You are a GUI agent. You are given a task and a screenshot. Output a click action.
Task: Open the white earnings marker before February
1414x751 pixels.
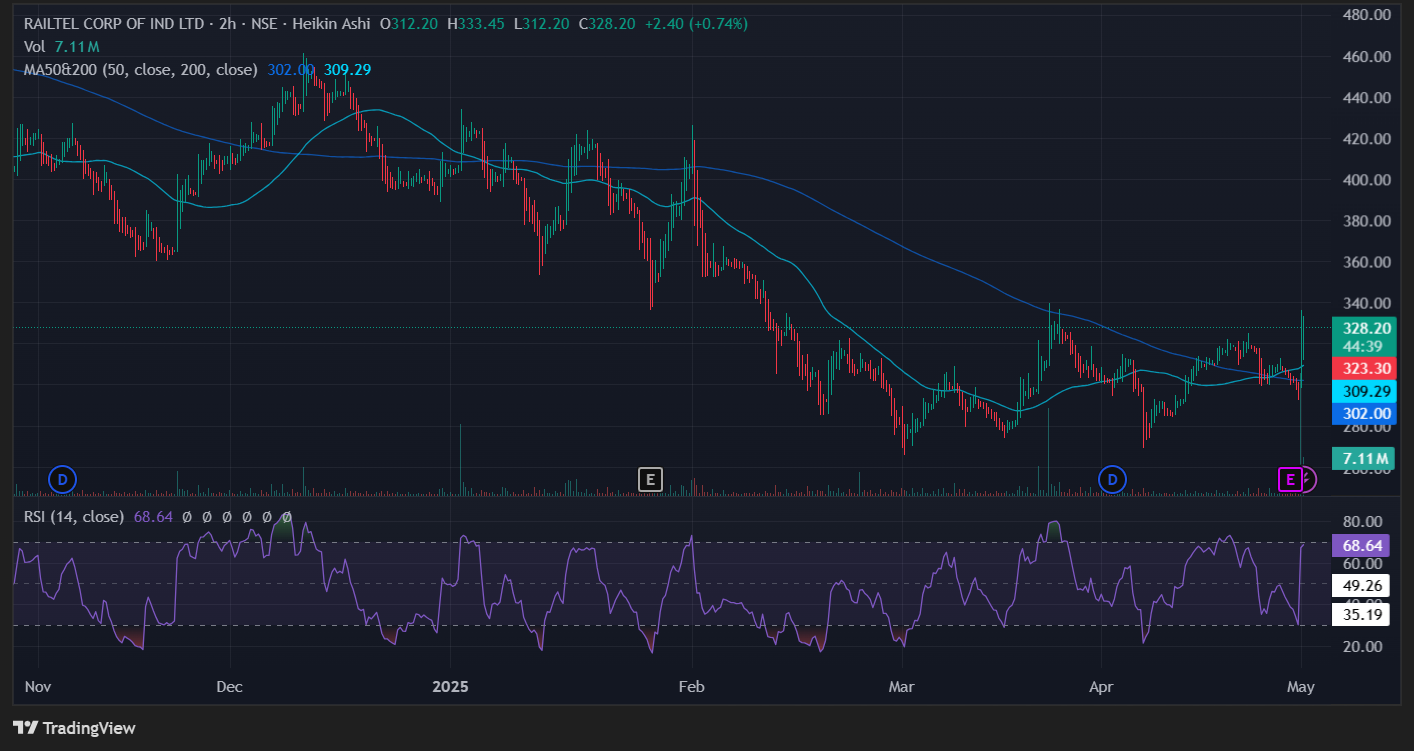coord(650,480)
